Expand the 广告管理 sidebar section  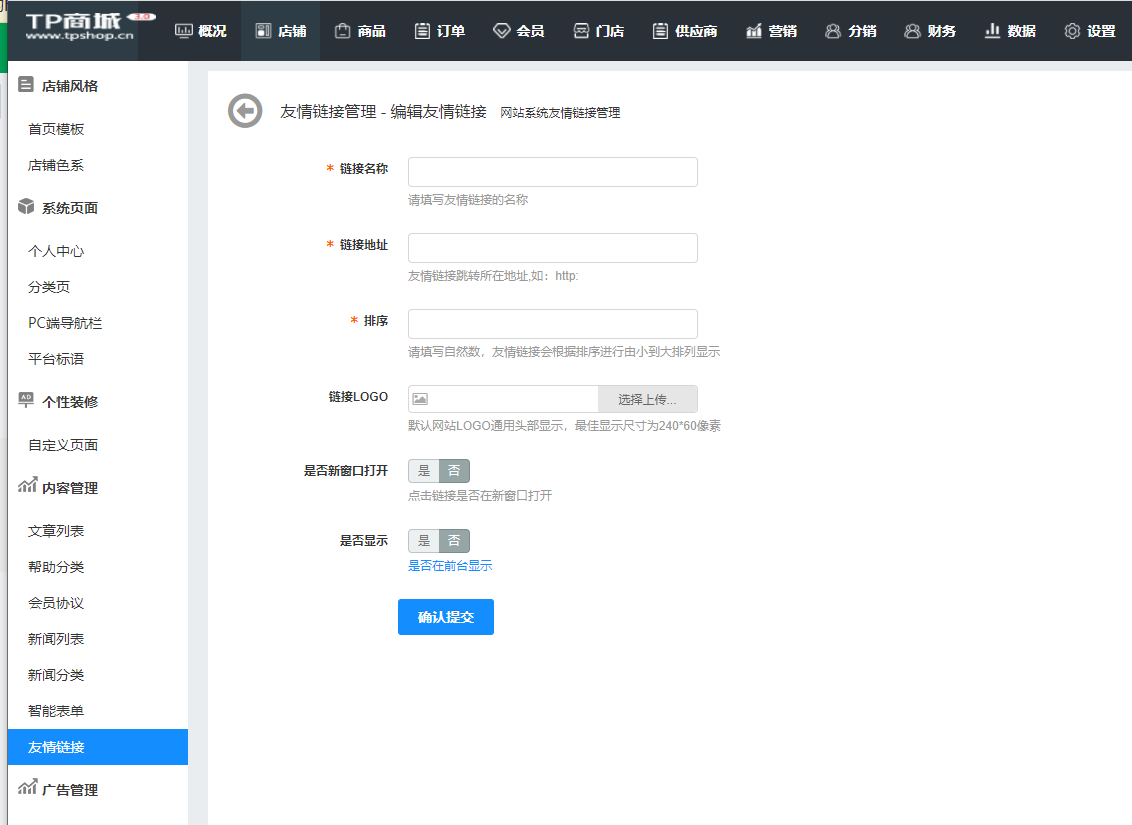point(69,789)
